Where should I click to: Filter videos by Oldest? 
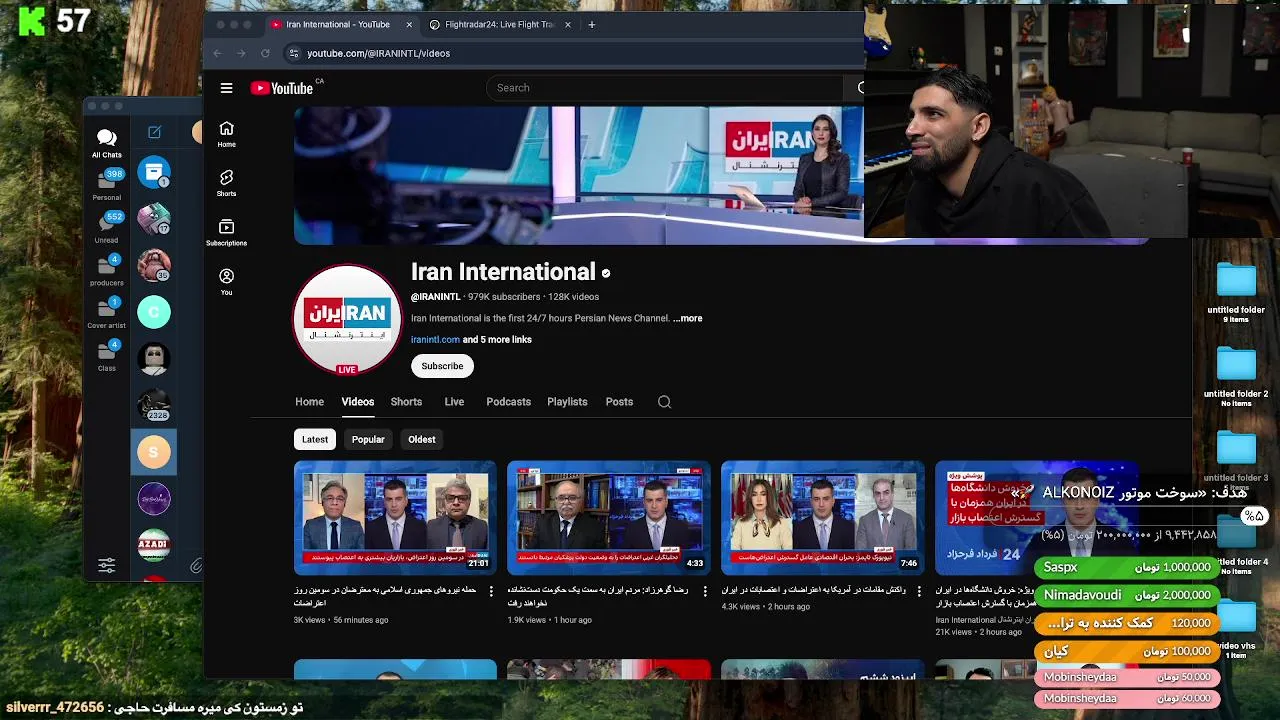[421, 439]
